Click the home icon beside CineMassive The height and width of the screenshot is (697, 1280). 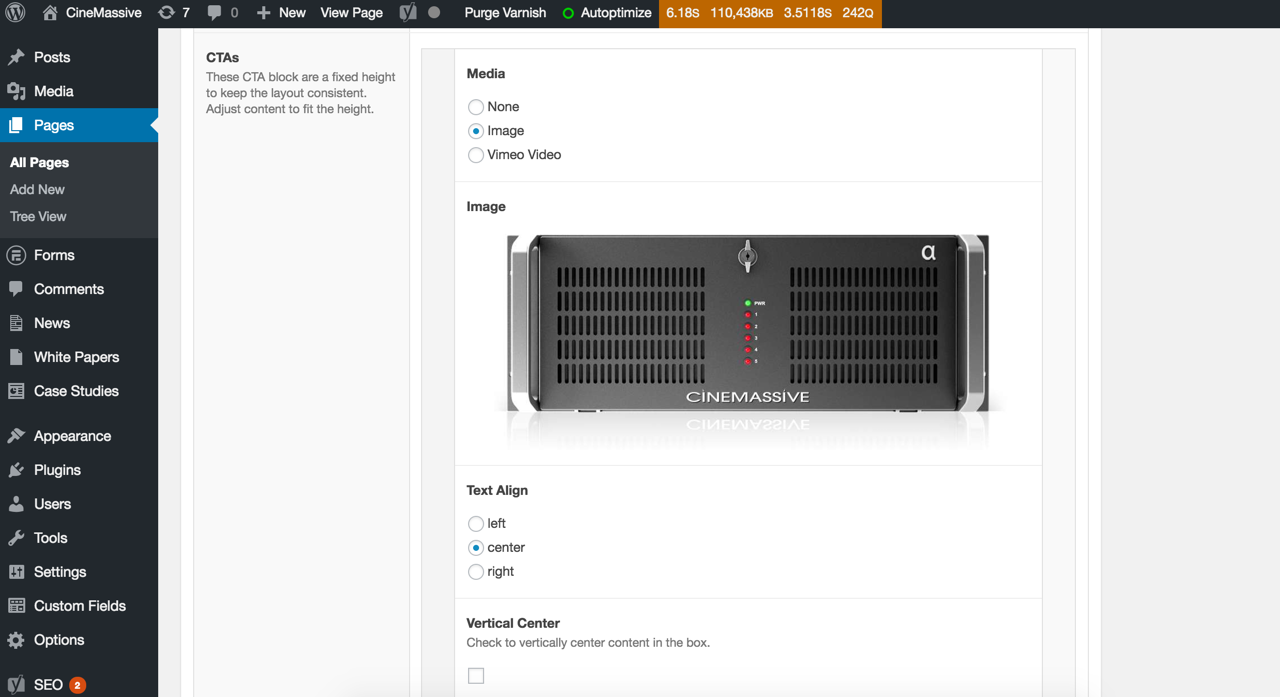pyautogui.click(x=50, y=13)
